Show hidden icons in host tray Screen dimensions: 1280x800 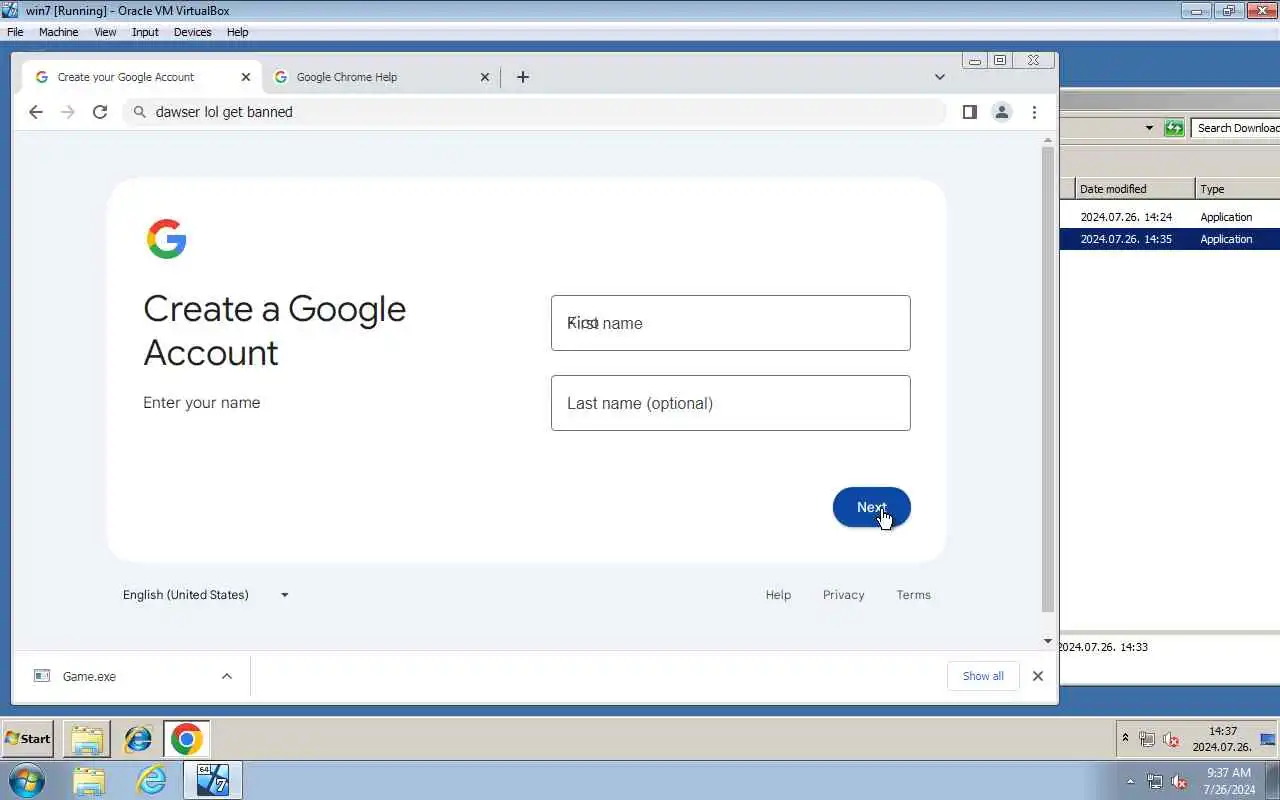tap(1131, 781)
